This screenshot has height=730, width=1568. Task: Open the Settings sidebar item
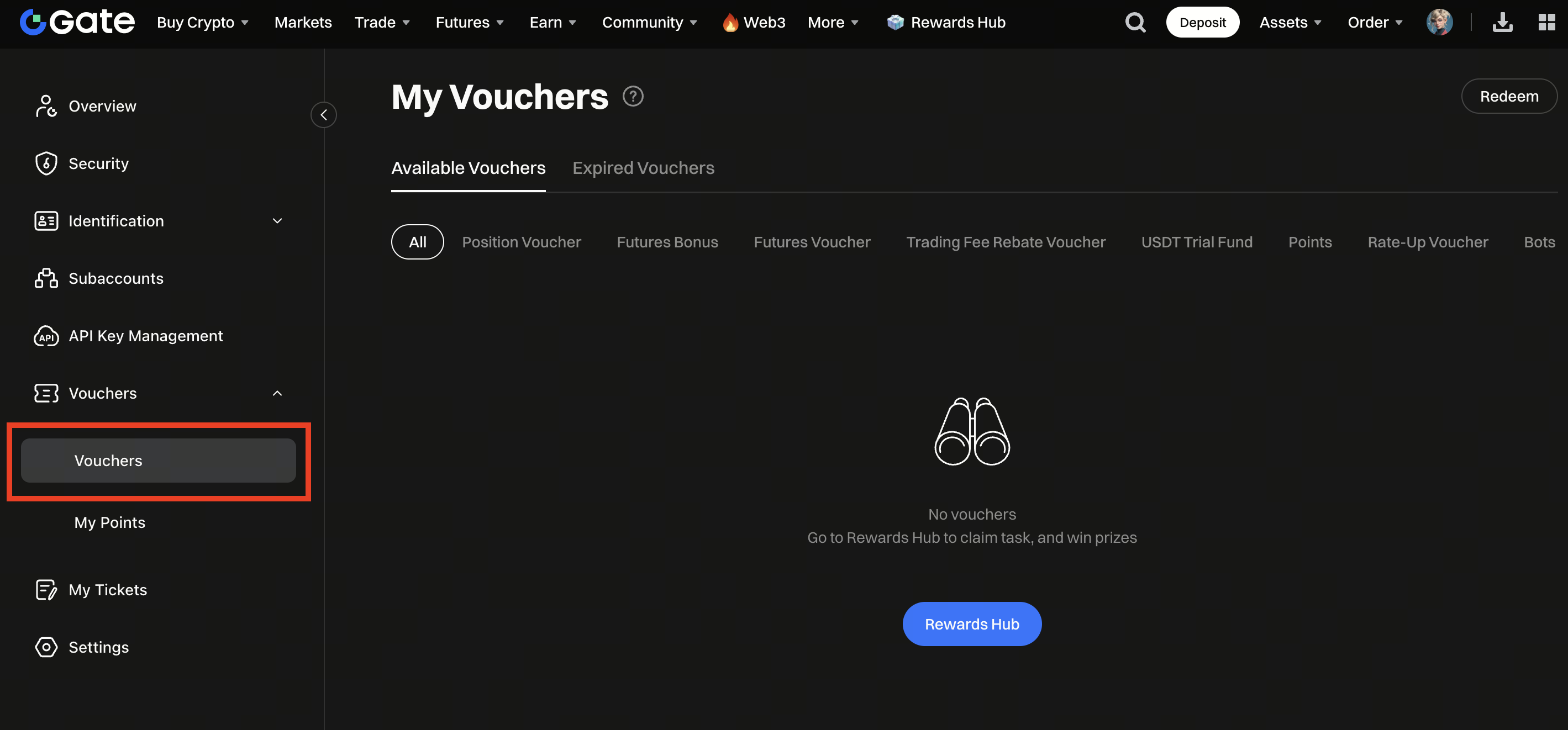[98, 647]
